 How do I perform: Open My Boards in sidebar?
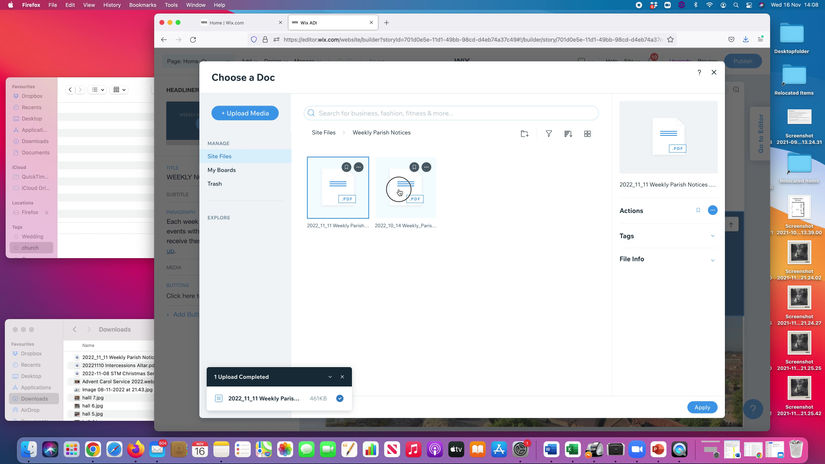pyautogui.click(x=222, y=170)
